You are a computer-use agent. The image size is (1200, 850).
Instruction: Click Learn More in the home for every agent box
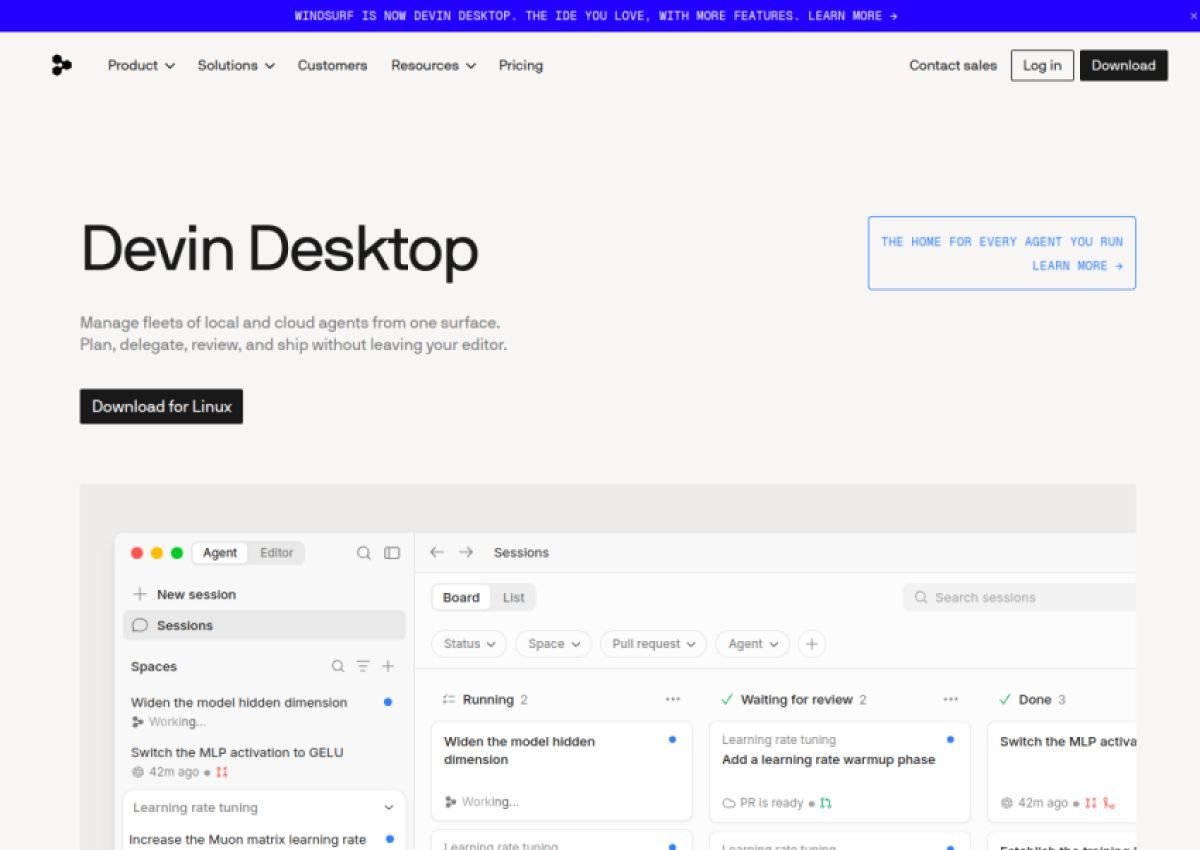tap(1077, 266)
